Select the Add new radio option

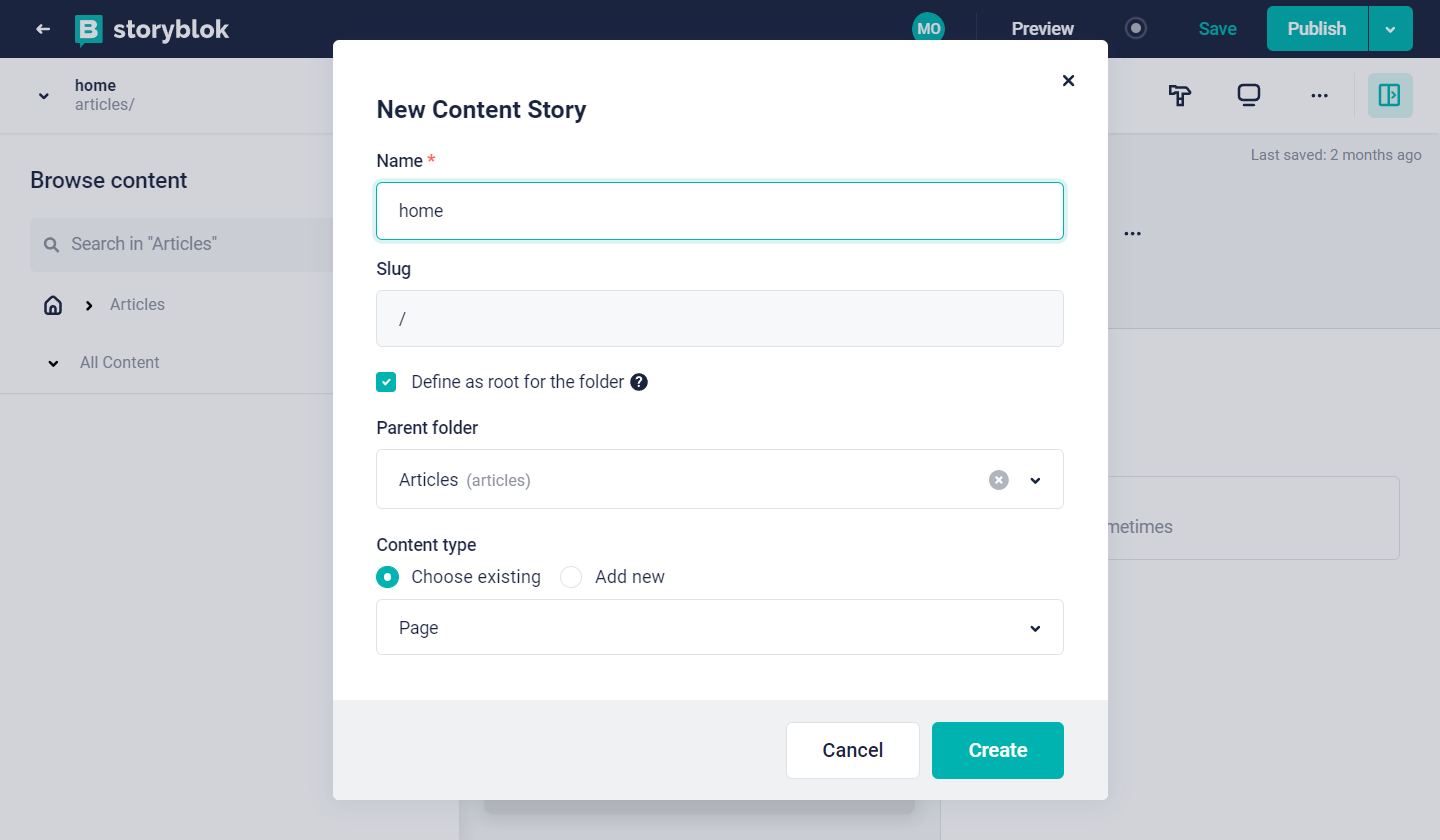tap(571, 577)
